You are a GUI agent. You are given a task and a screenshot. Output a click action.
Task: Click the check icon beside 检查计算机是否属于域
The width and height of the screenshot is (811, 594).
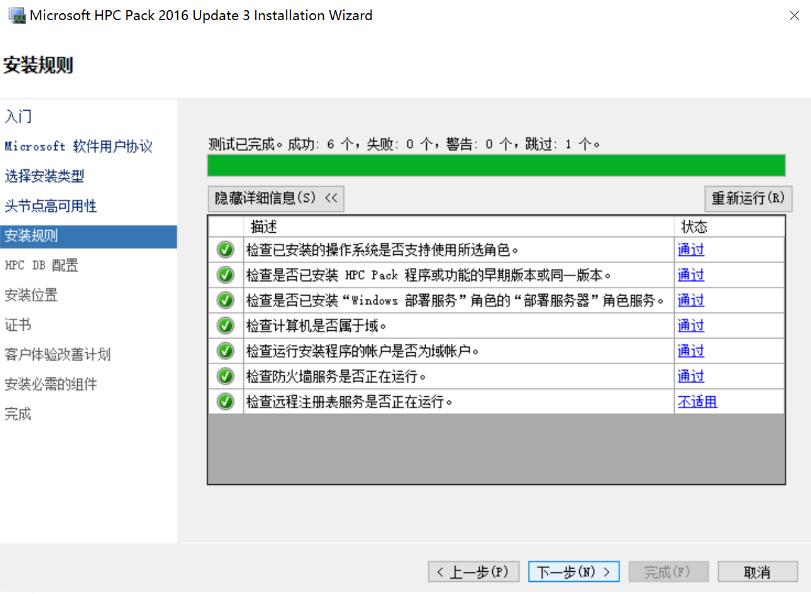[x=224, y=325]
